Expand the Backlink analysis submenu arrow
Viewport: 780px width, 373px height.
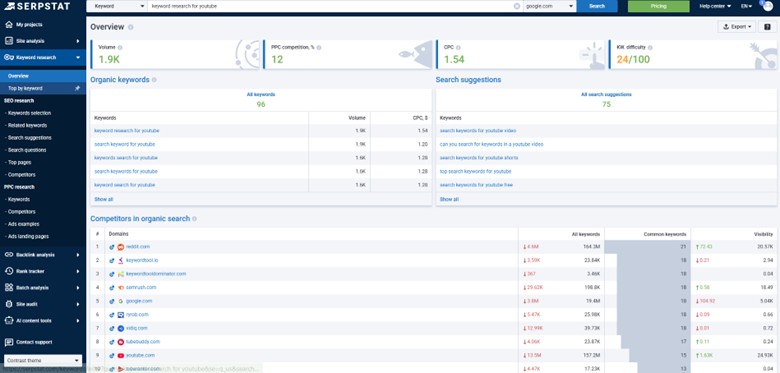coord(78,255)
